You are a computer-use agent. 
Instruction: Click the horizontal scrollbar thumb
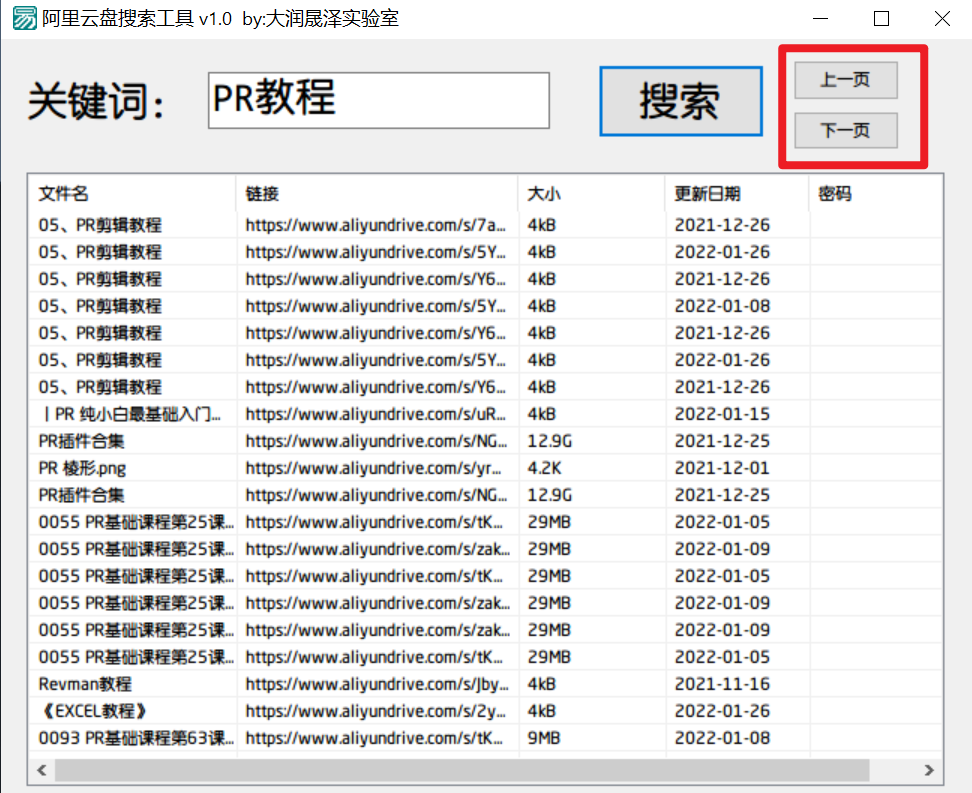point(462,770)
